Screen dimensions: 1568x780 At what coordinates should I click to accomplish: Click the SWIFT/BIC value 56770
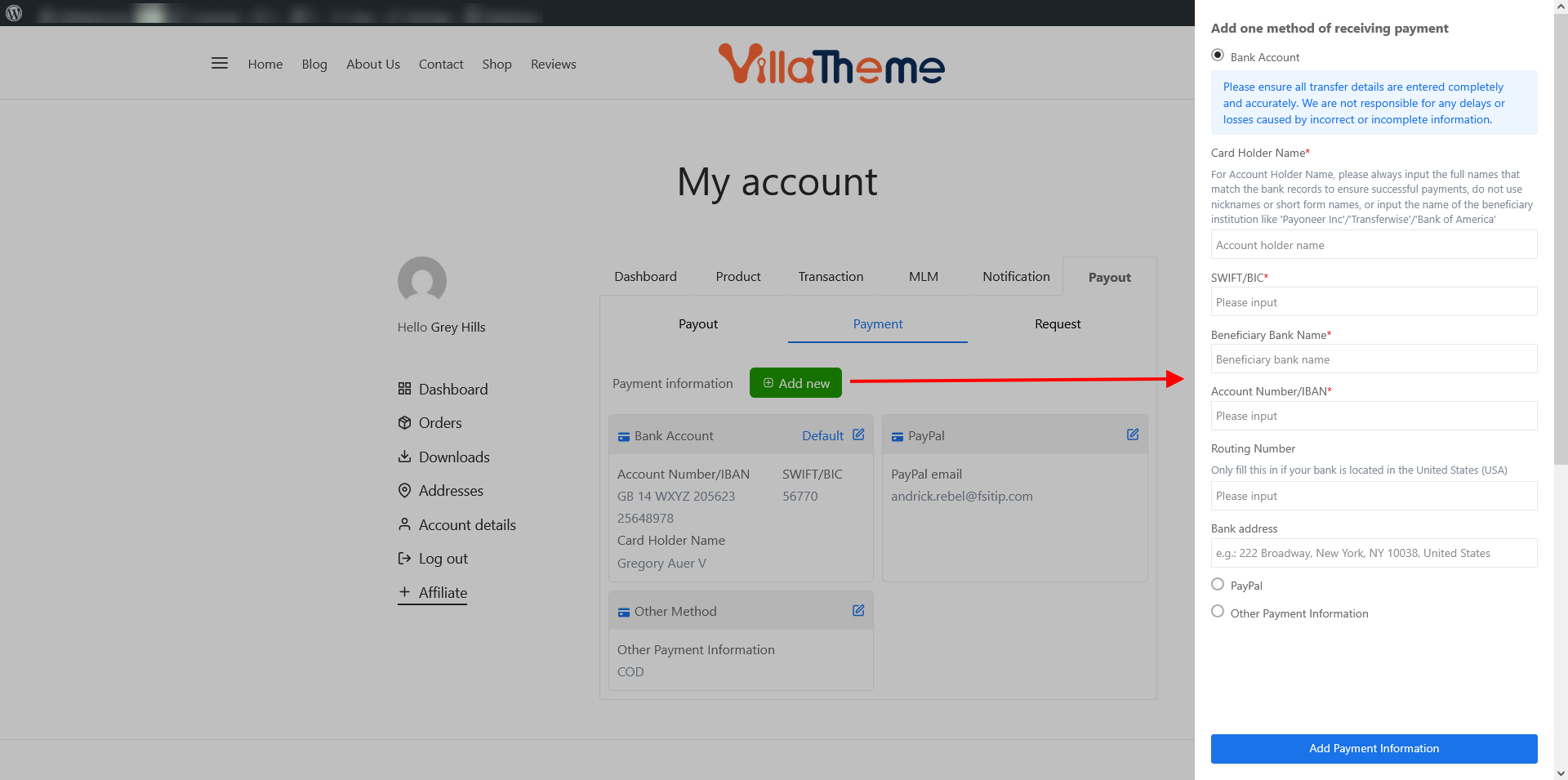click(800, 496)
